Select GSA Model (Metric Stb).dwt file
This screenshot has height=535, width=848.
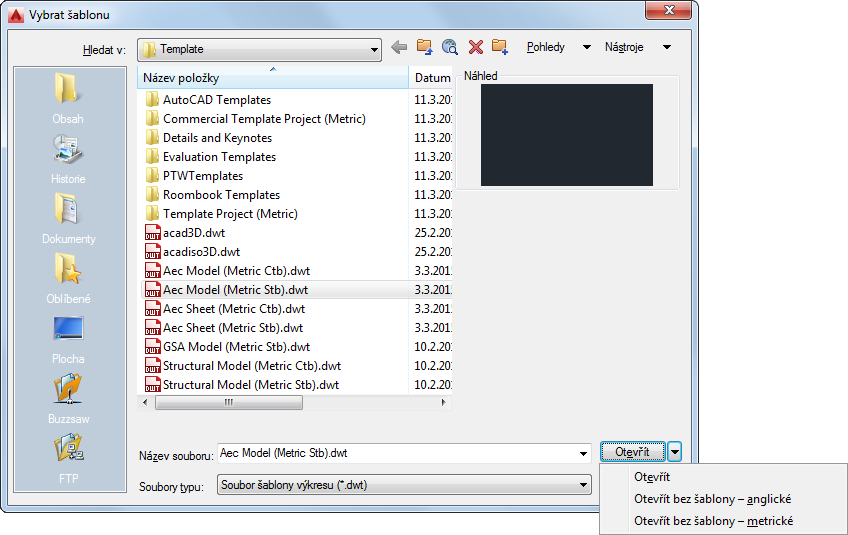[228, 346]
